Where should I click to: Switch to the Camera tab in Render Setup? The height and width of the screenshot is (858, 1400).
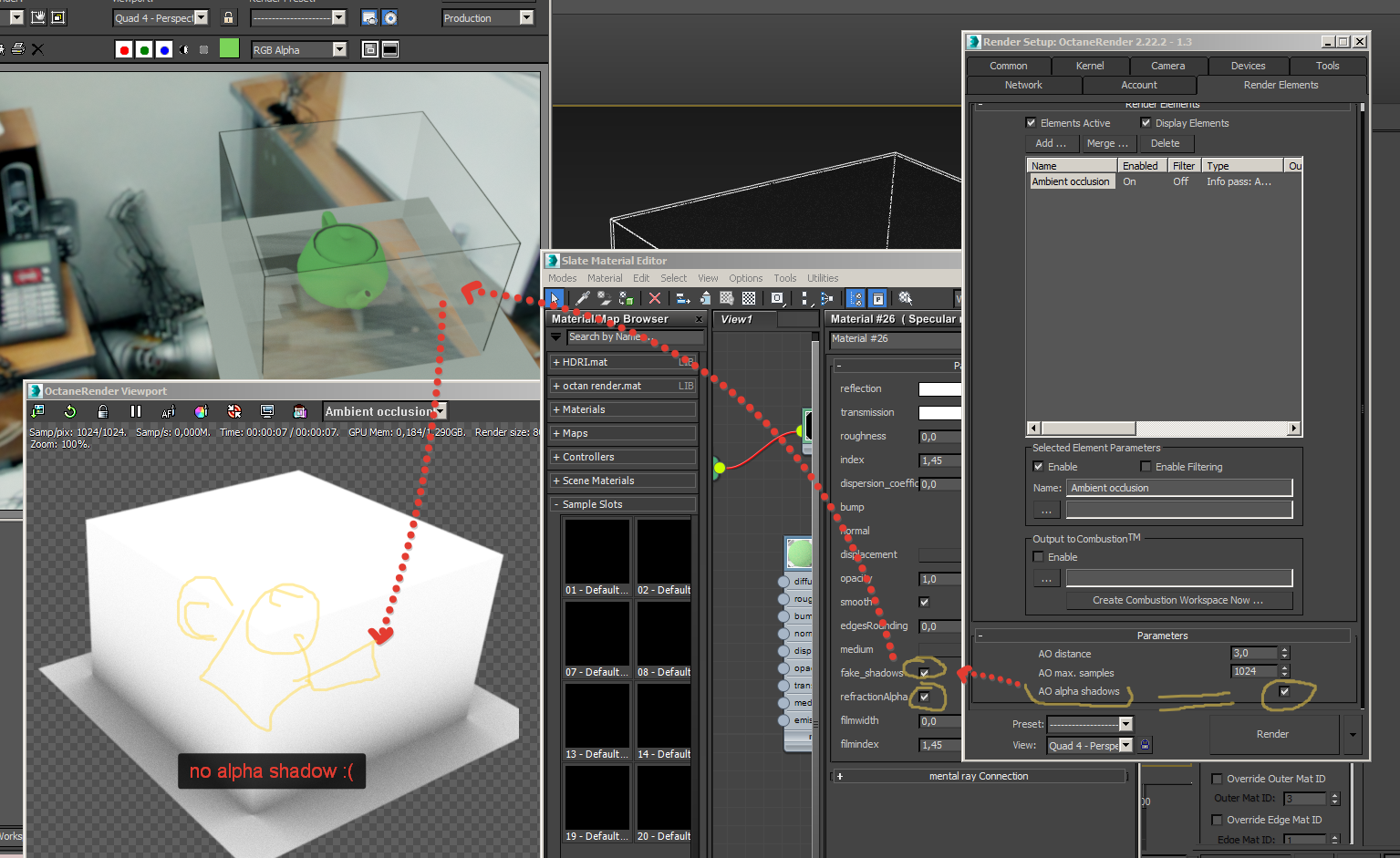1168,66
